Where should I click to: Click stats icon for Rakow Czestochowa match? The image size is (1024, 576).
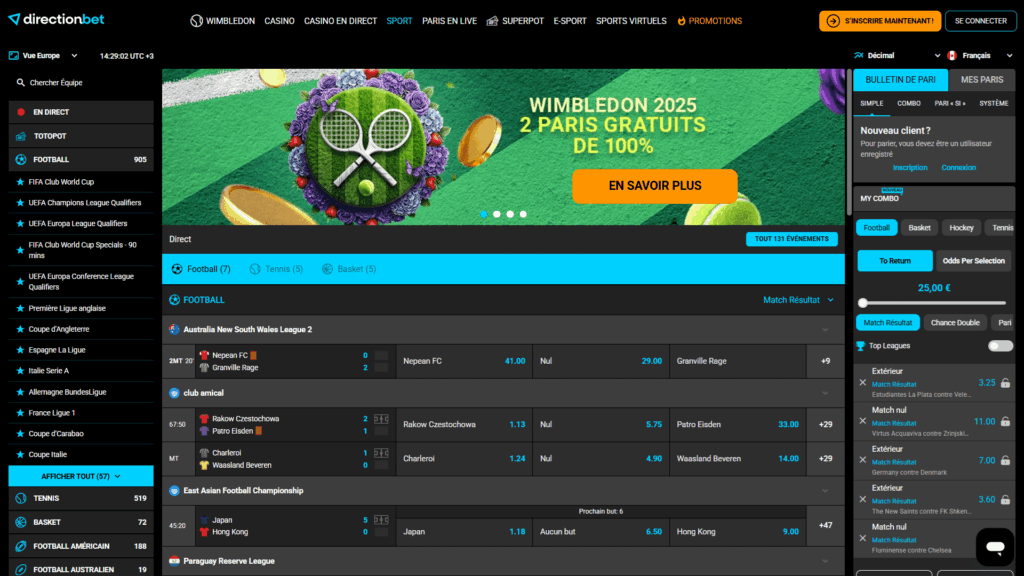pos(381,419)
